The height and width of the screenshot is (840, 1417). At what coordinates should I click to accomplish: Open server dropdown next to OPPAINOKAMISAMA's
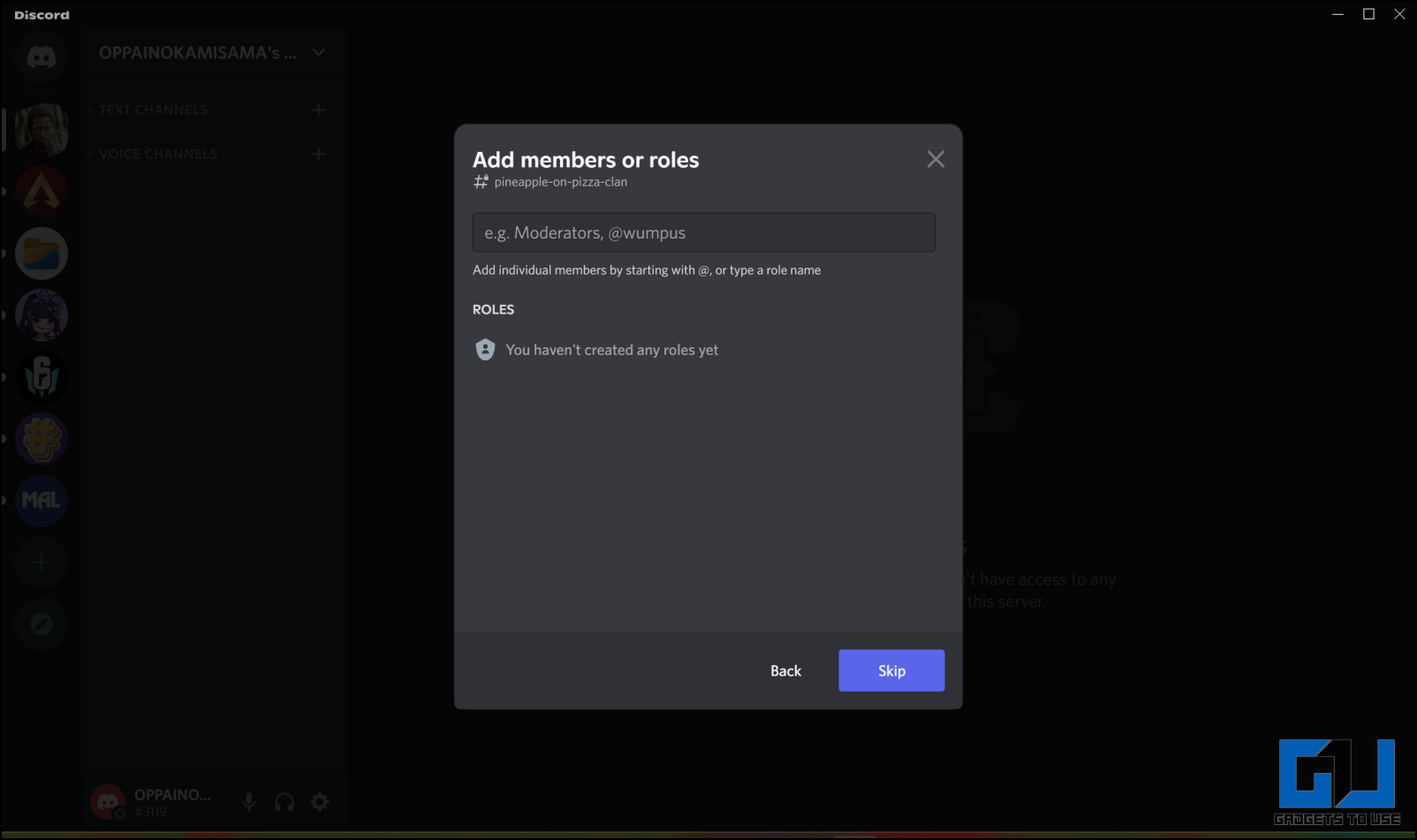(319, 53)
